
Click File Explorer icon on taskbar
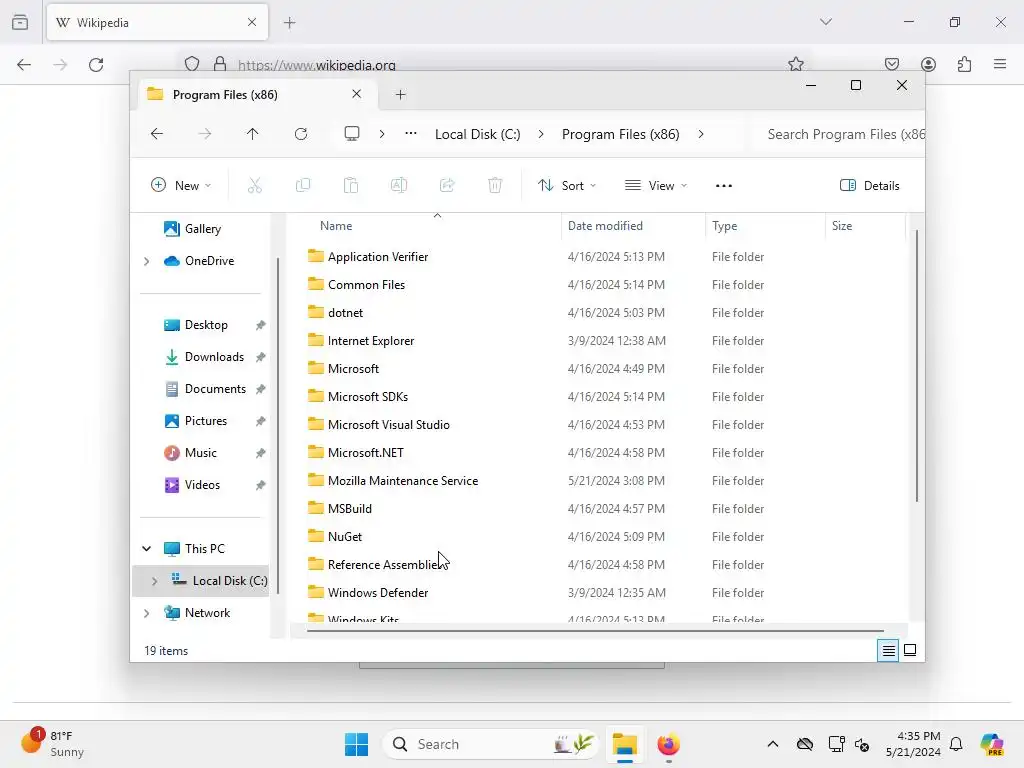pos(625,744)
